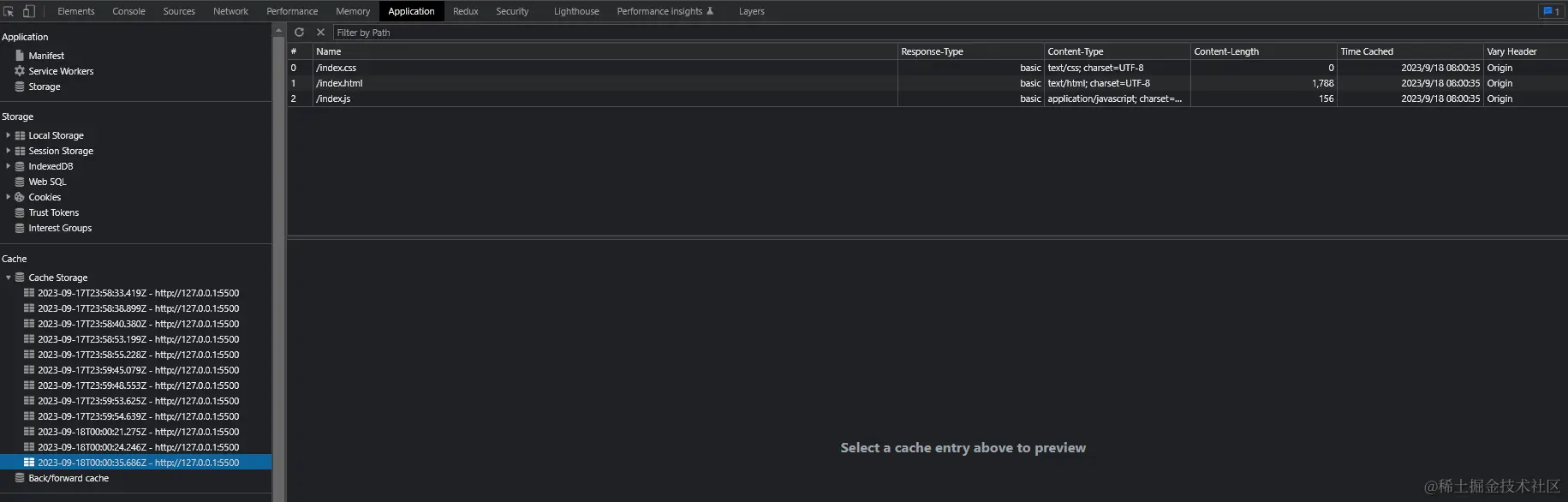The image size is (1568, 502).
Task: Open cache 2023-09-17T23:58:53.199Z
Action: [x=136, y=339]
